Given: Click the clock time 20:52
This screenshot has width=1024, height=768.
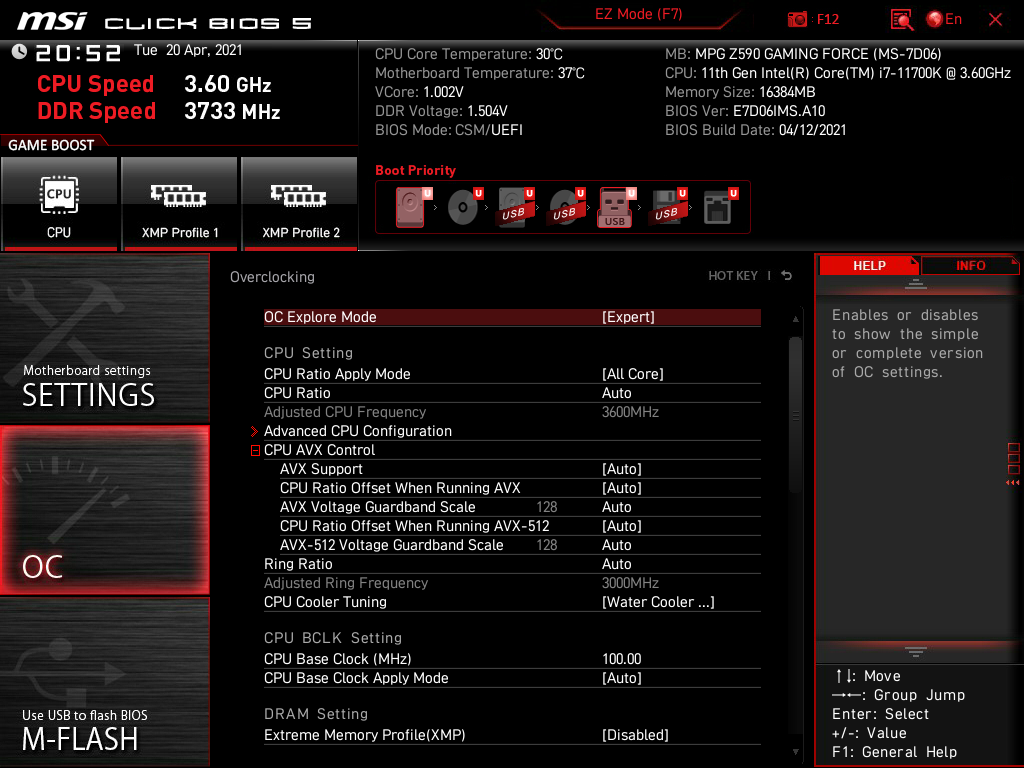Looking at the screenshot, I should pyautogui.click(x=78, y=52).
